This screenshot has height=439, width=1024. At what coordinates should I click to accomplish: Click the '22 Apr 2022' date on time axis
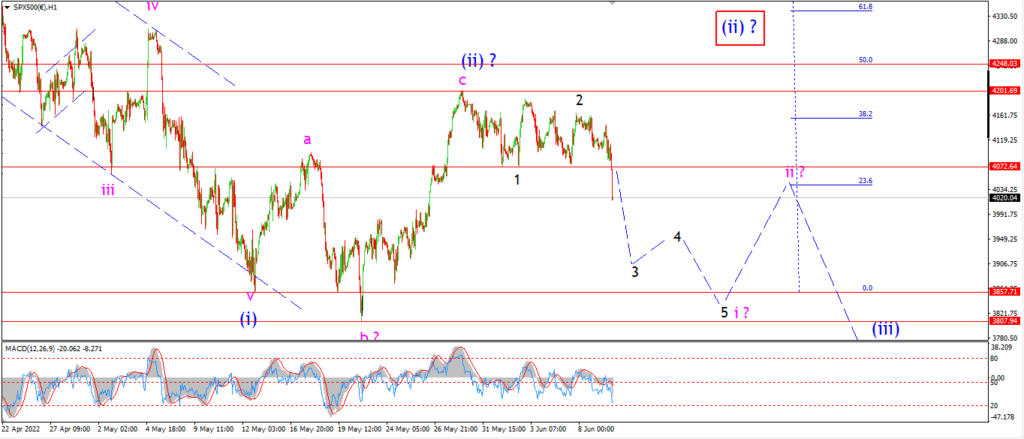click(22, 429)
